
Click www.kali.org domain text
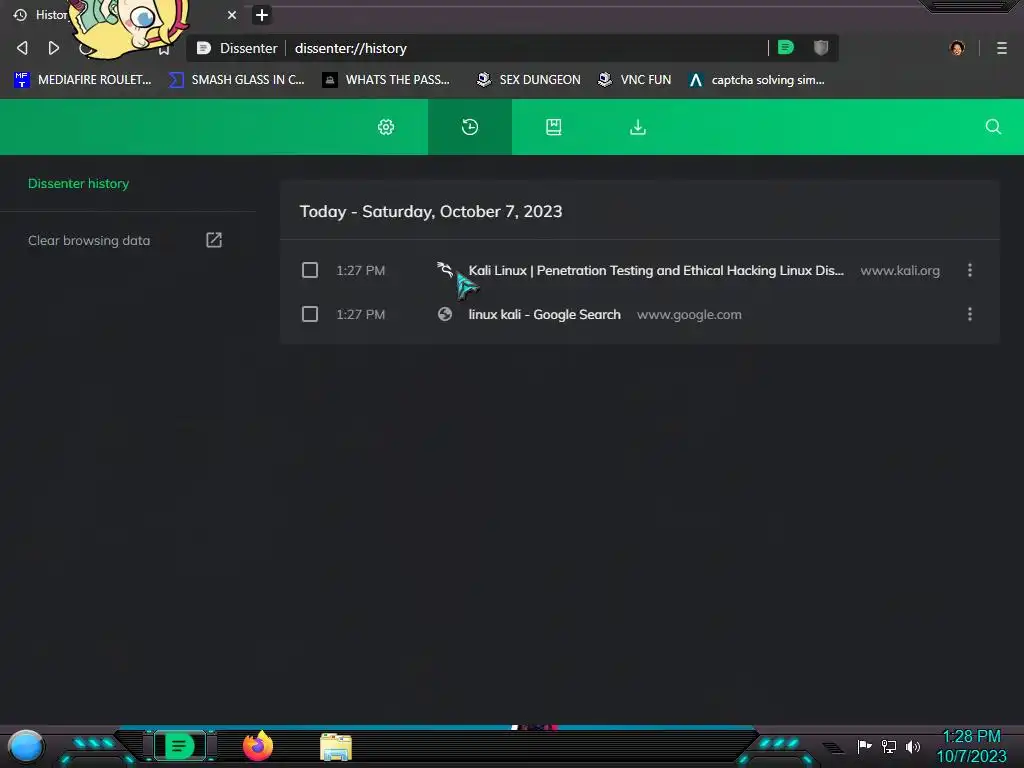pyautogui.click(x=900, y=270)
